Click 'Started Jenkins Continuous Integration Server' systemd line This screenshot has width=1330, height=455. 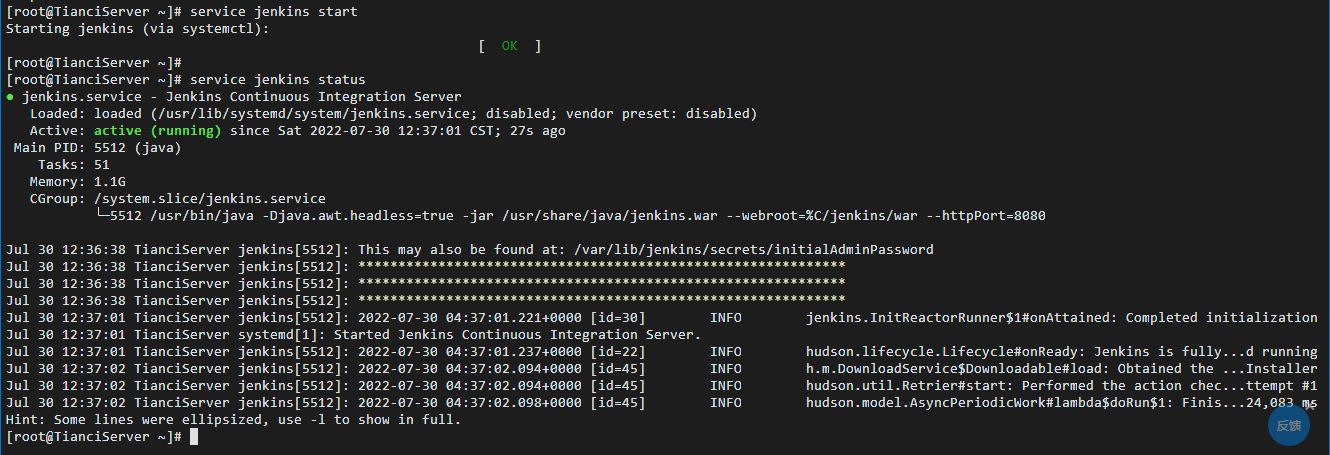tap(512, 334)
